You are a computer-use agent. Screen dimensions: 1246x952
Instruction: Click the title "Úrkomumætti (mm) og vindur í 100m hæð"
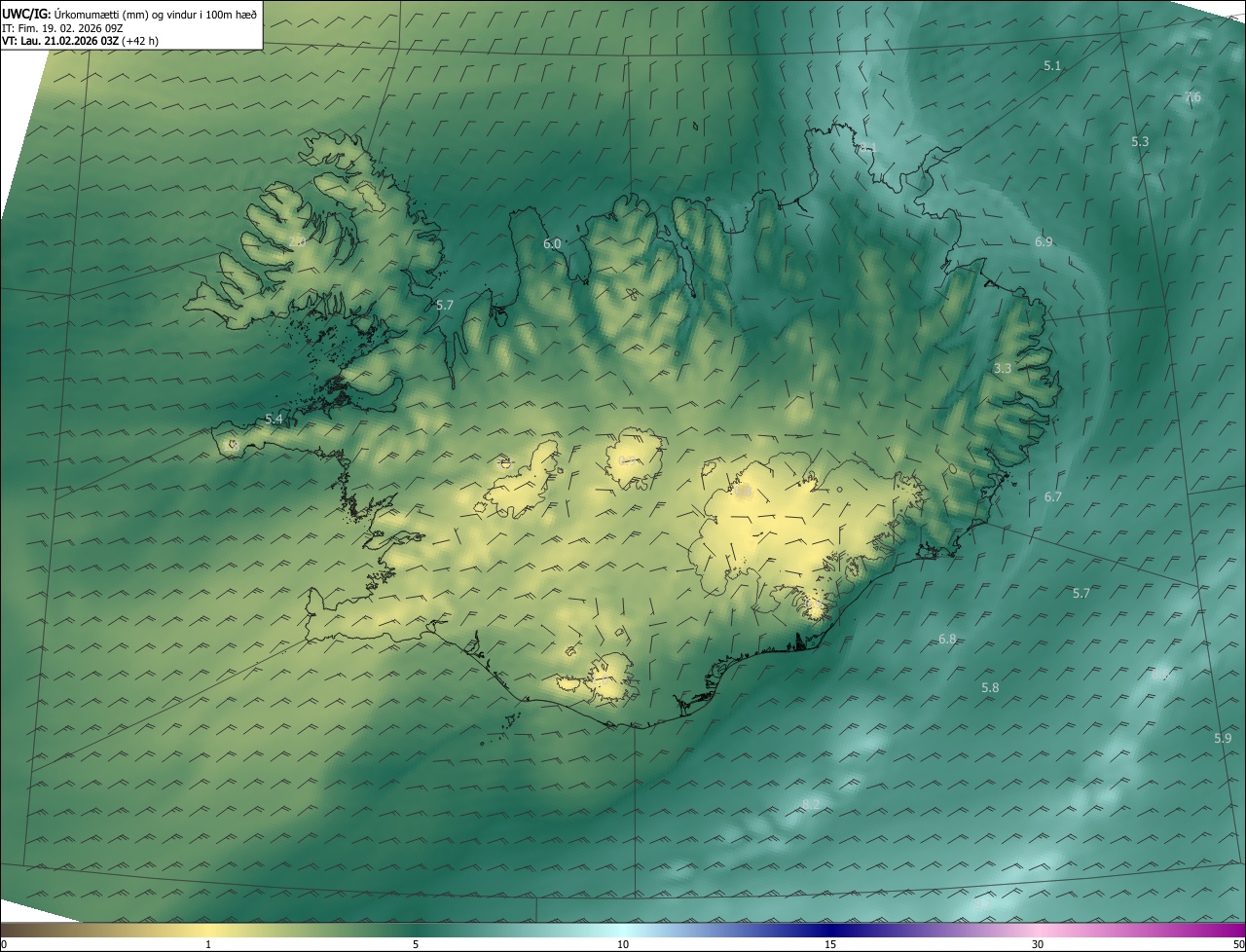[154, 14]
